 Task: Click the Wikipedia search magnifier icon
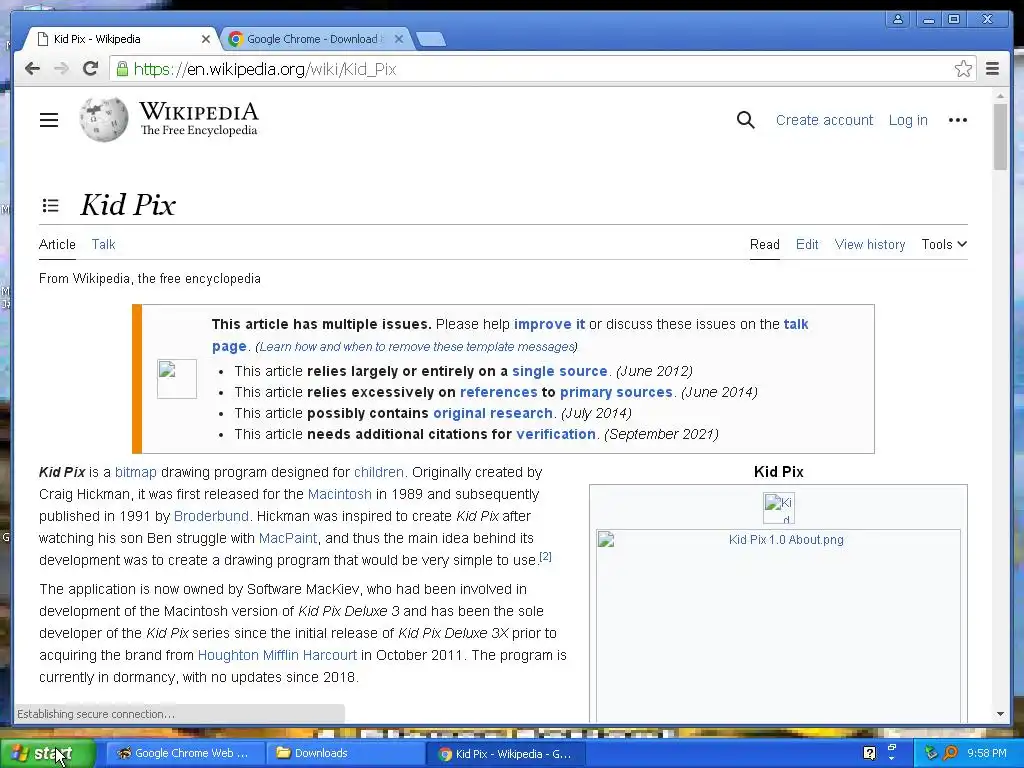click(745, 120)
